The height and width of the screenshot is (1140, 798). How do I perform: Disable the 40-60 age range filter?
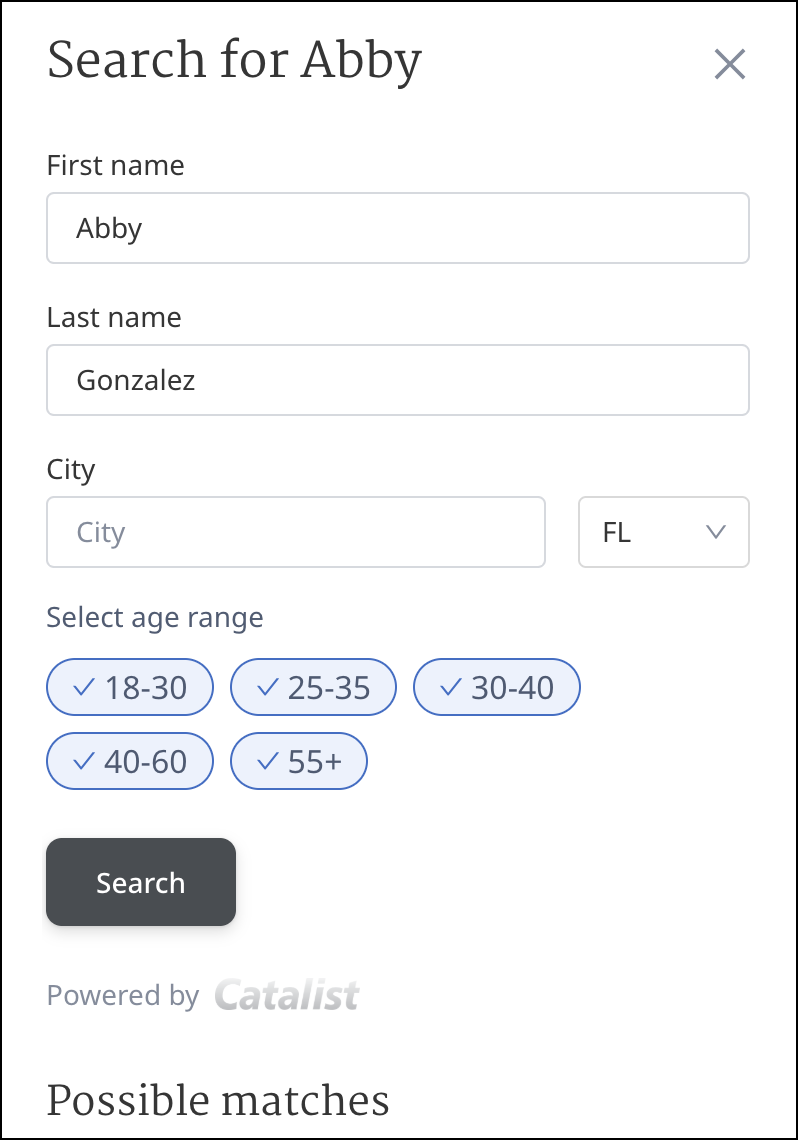[x=130, y=761]
